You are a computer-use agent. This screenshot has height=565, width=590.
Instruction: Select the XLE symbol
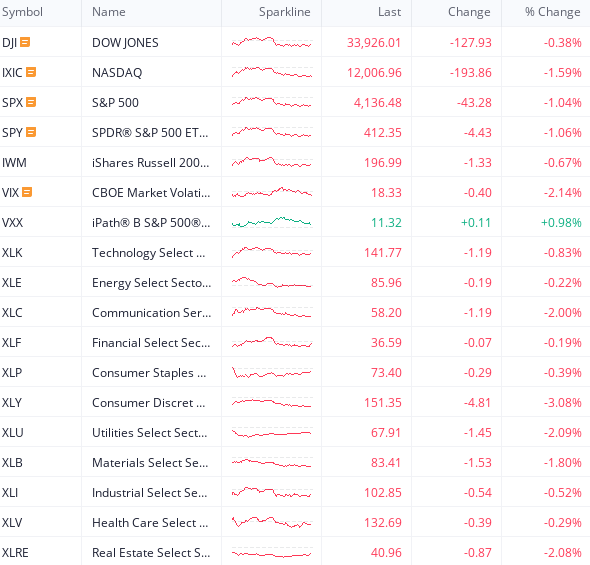click(x=12, y=282)
